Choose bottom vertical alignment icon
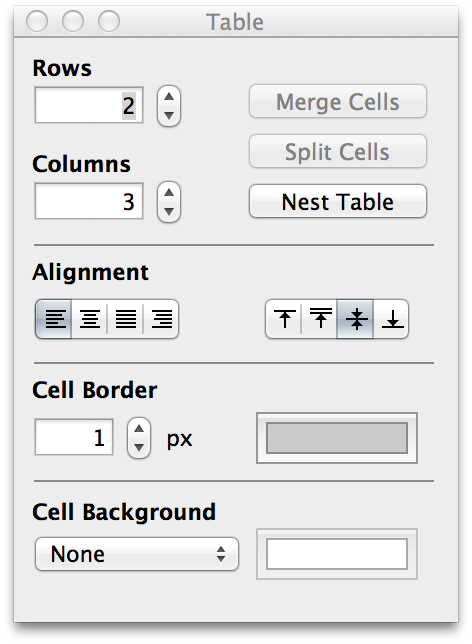Image resolution: width=472 pixels, height=644 pixels. click(x=391, y=319)
